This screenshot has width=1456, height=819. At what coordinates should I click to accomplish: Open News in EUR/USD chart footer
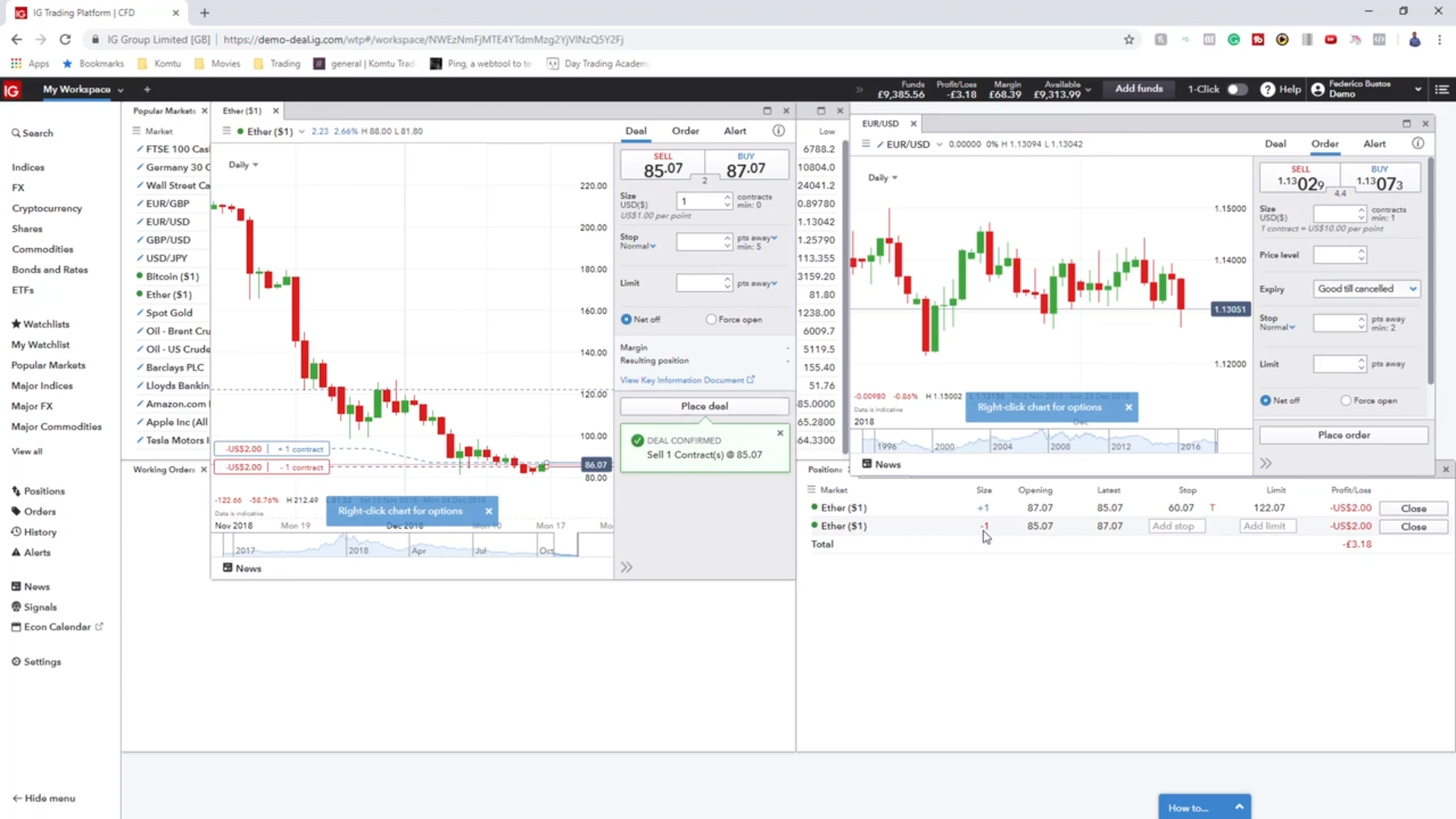click(x=881, y=464)
